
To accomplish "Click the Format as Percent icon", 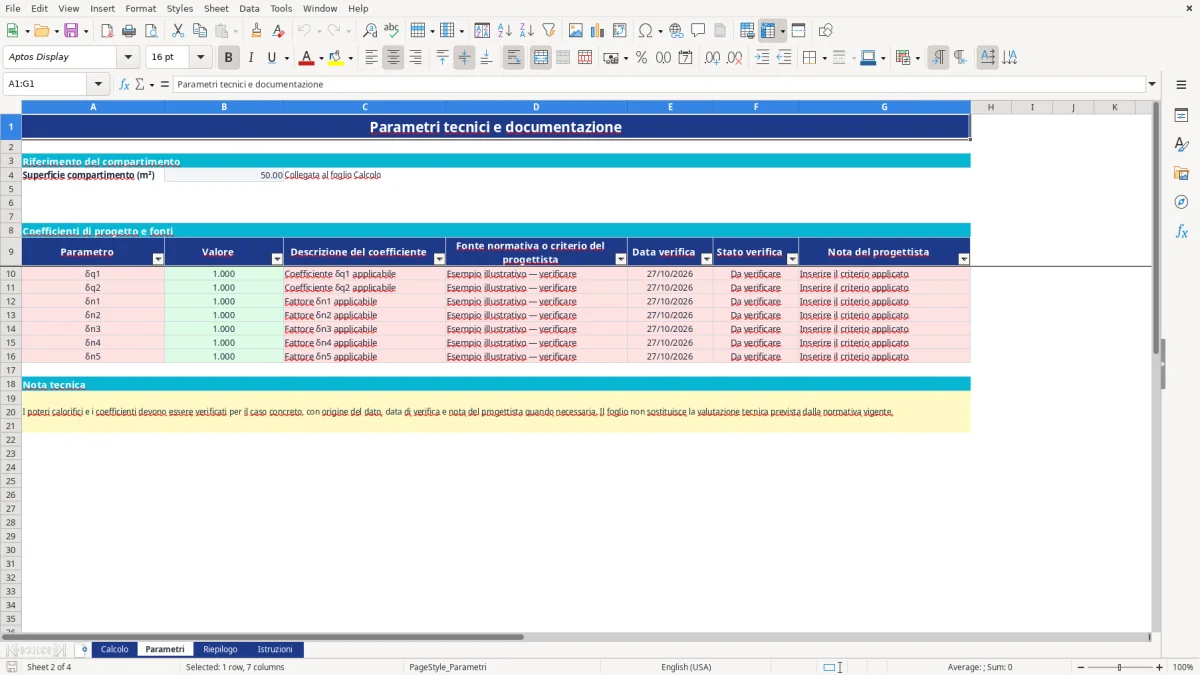I will (x=641, y=58).
